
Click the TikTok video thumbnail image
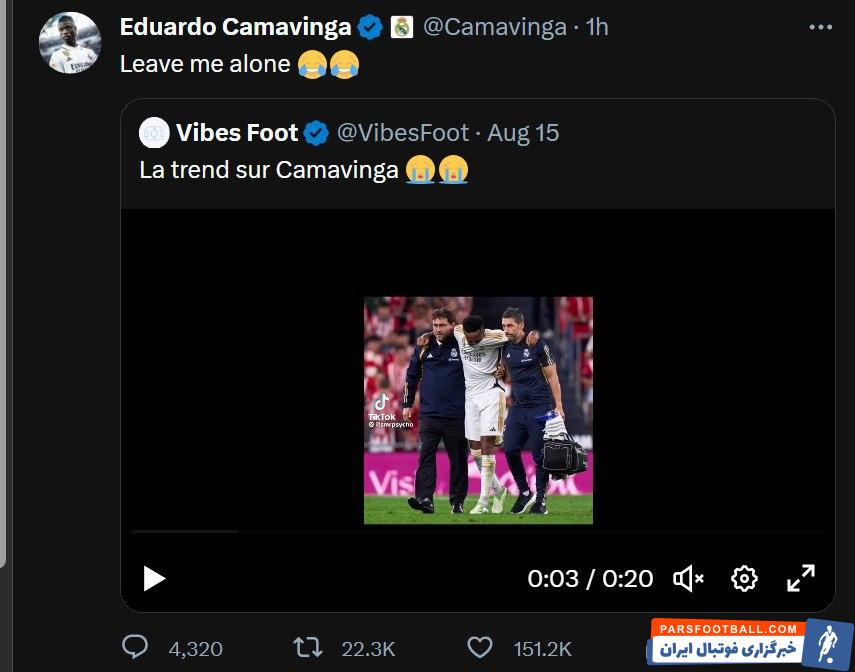(478, 410)
